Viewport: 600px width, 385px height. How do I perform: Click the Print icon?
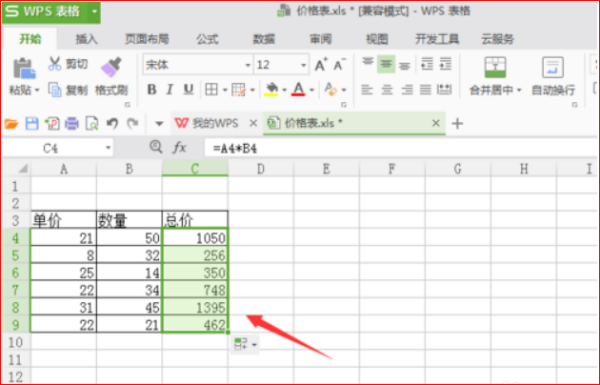(72, 124)
